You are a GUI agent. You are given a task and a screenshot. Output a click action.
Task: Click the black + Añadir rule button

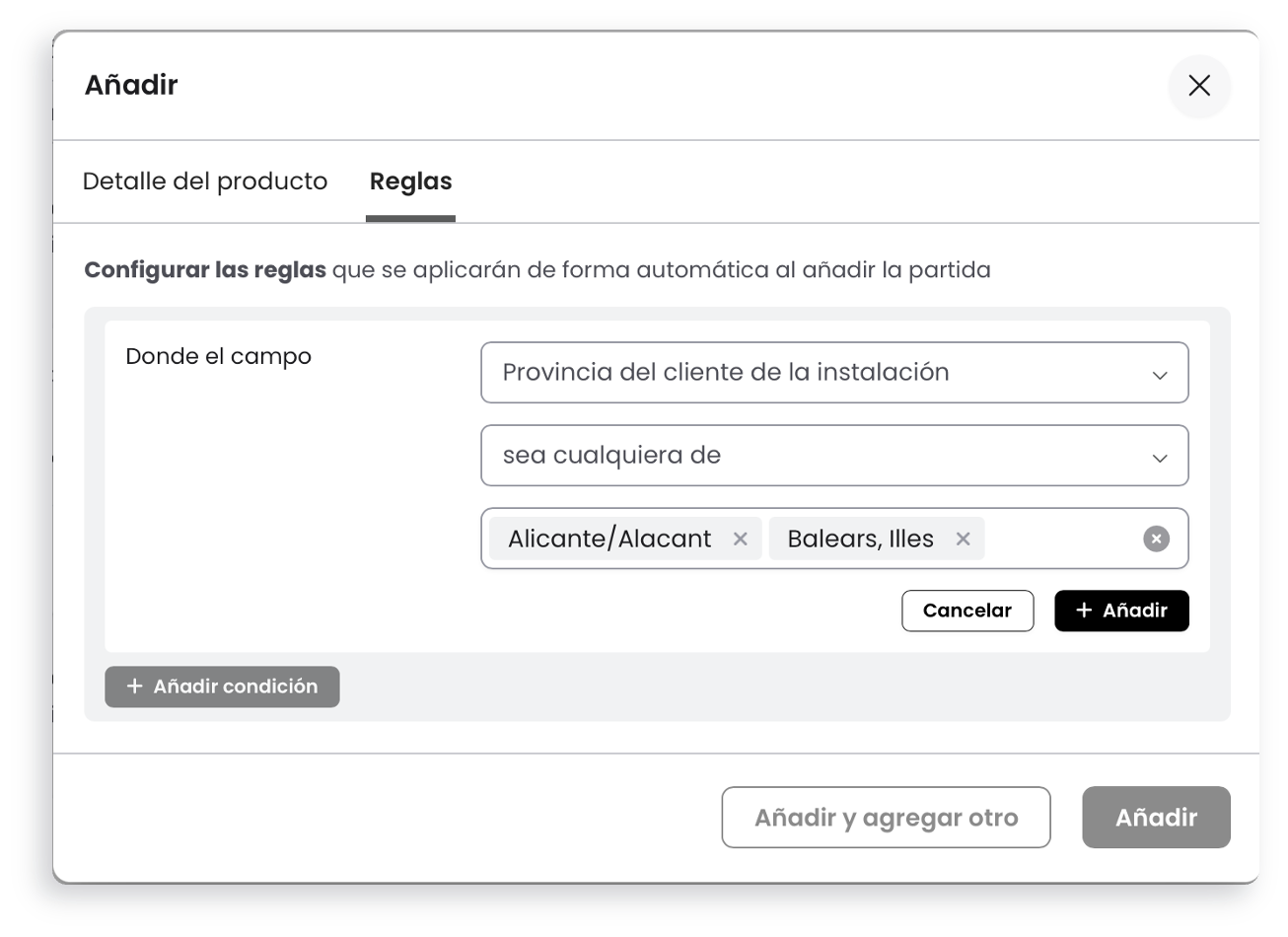[1121, 611]
